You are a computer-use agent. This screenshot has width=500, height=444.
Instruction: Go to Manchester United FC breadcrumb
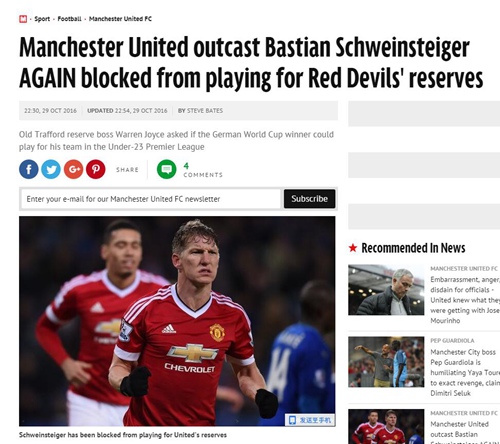coord(120,19)
